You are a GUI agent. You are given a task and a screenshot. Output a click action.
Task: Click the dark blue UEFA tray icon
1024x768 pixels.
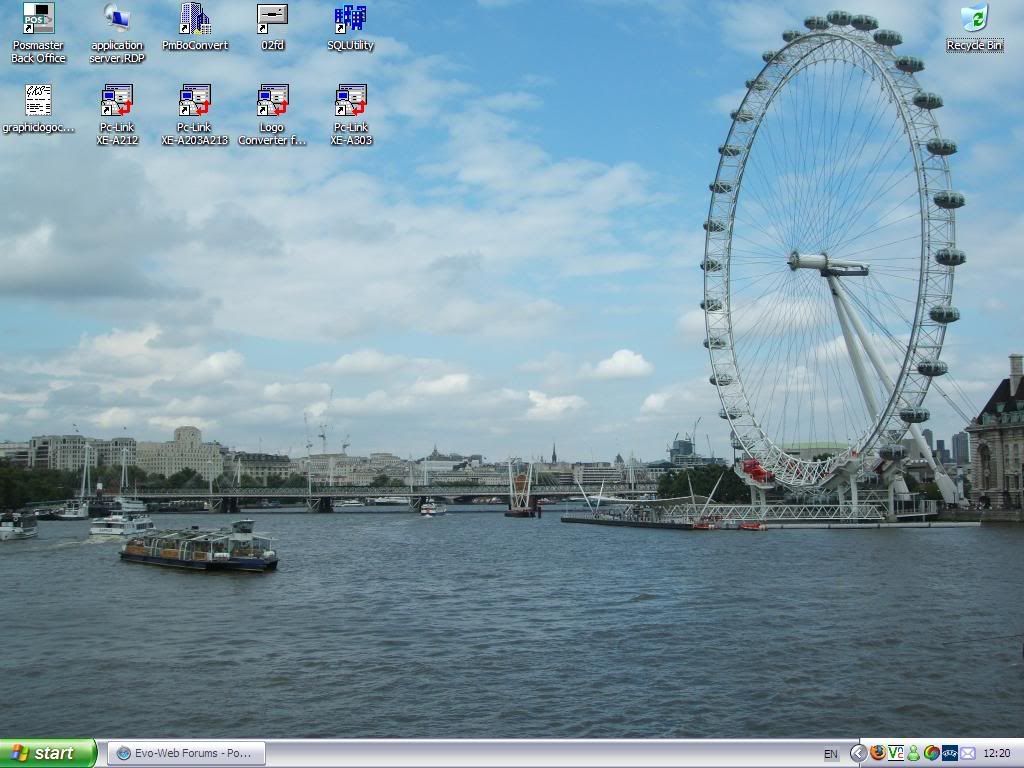coord(950,754)
